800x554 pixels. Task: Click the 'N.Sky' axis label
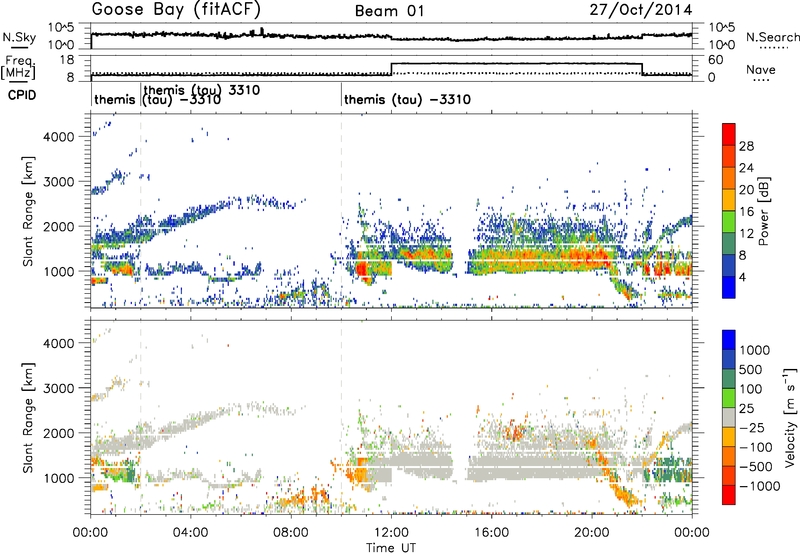click(x=19, y=37)
